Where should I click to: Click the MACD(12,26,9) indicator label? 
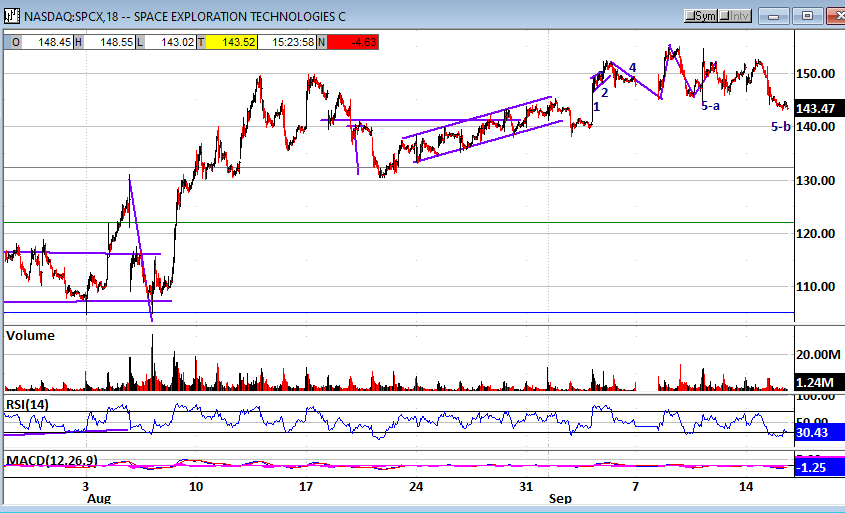[52, 461]
